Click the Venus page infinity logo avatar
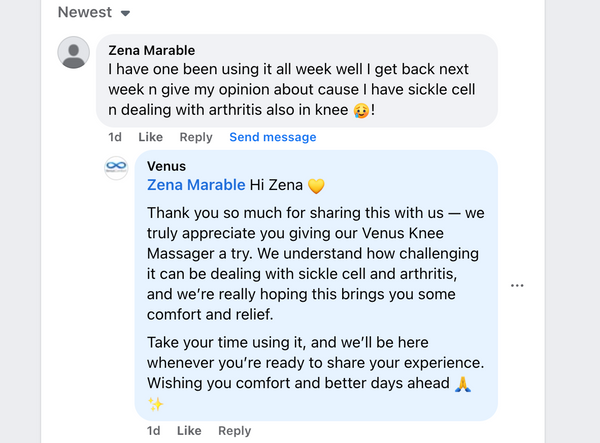Image resolution: width=600 pixels, height=443 pixels. (x=116, y=167)
